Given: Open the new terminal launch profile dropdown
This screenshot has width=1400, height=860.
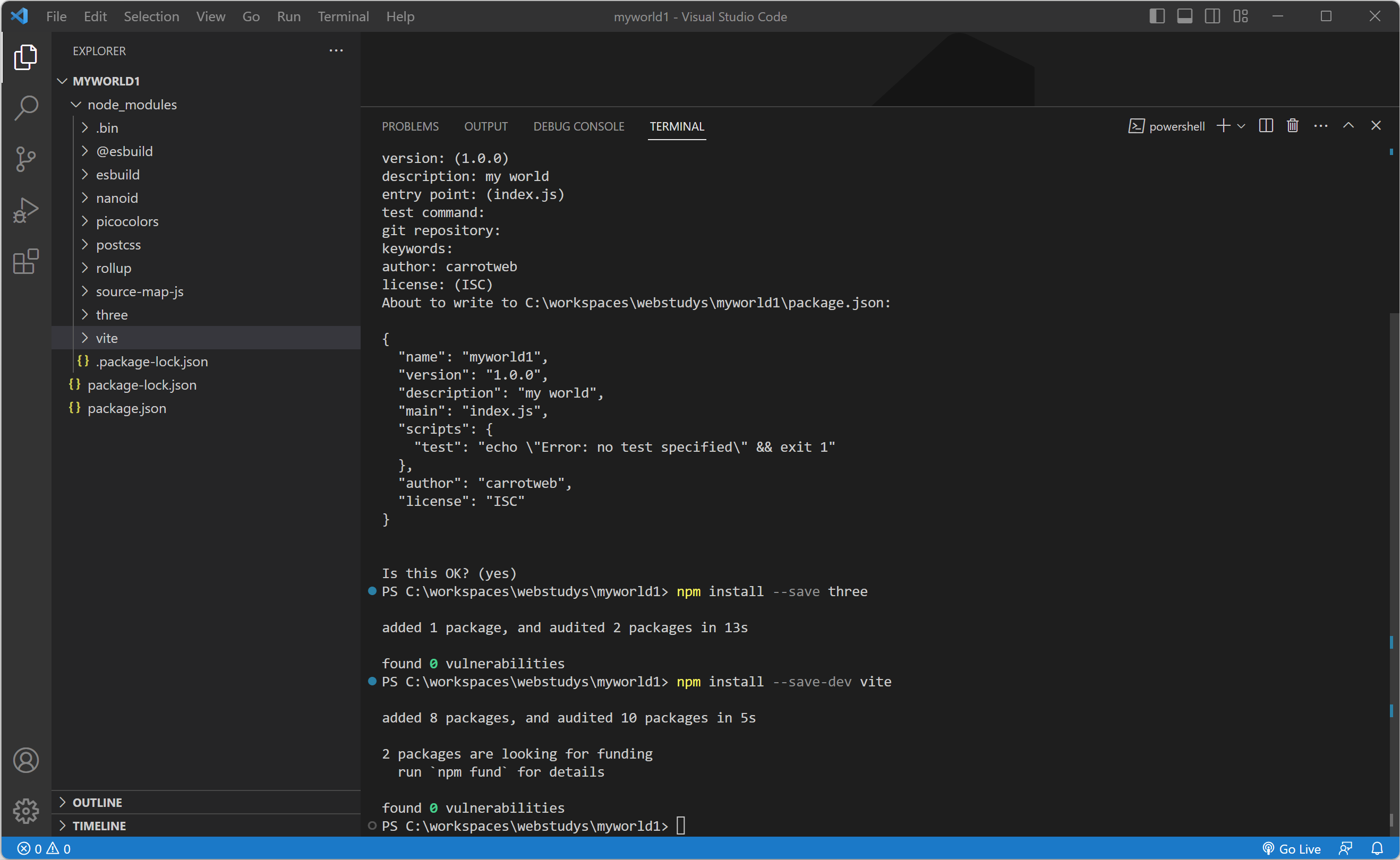Looking at the screenshot, I should (1241, 126).
